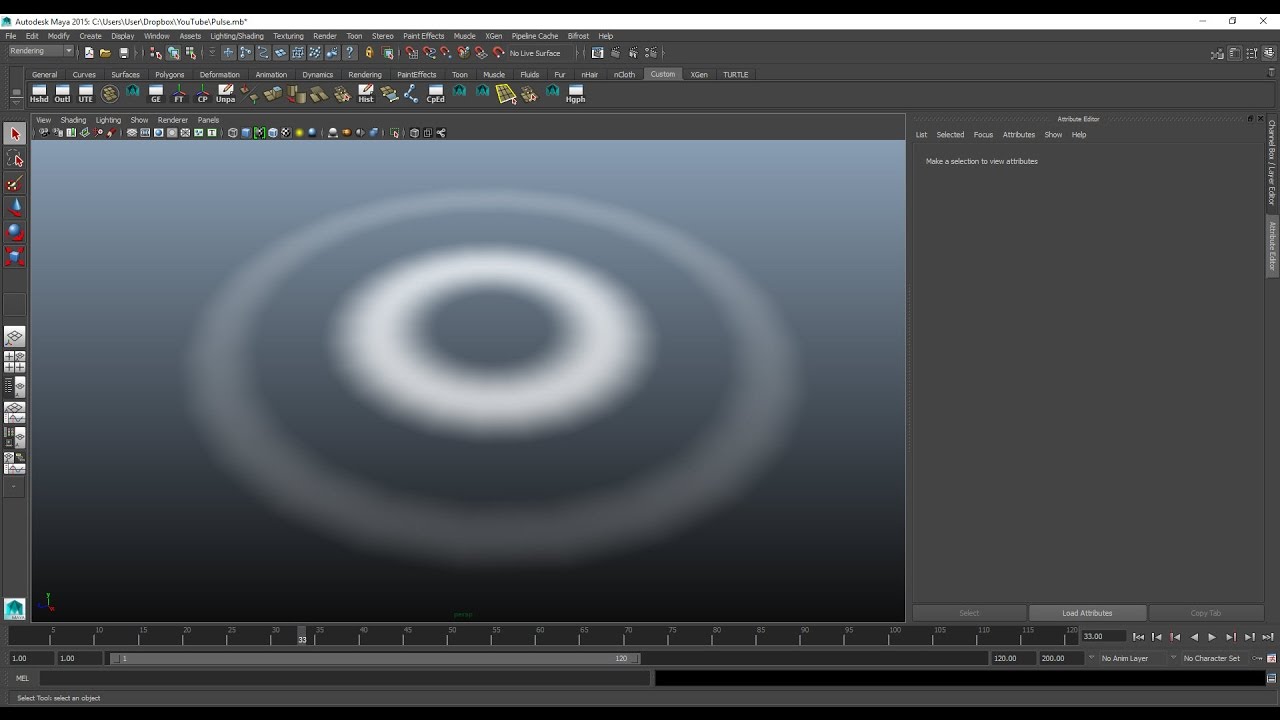Select the Rotate tool sphere icon

(x=15, y=232)
